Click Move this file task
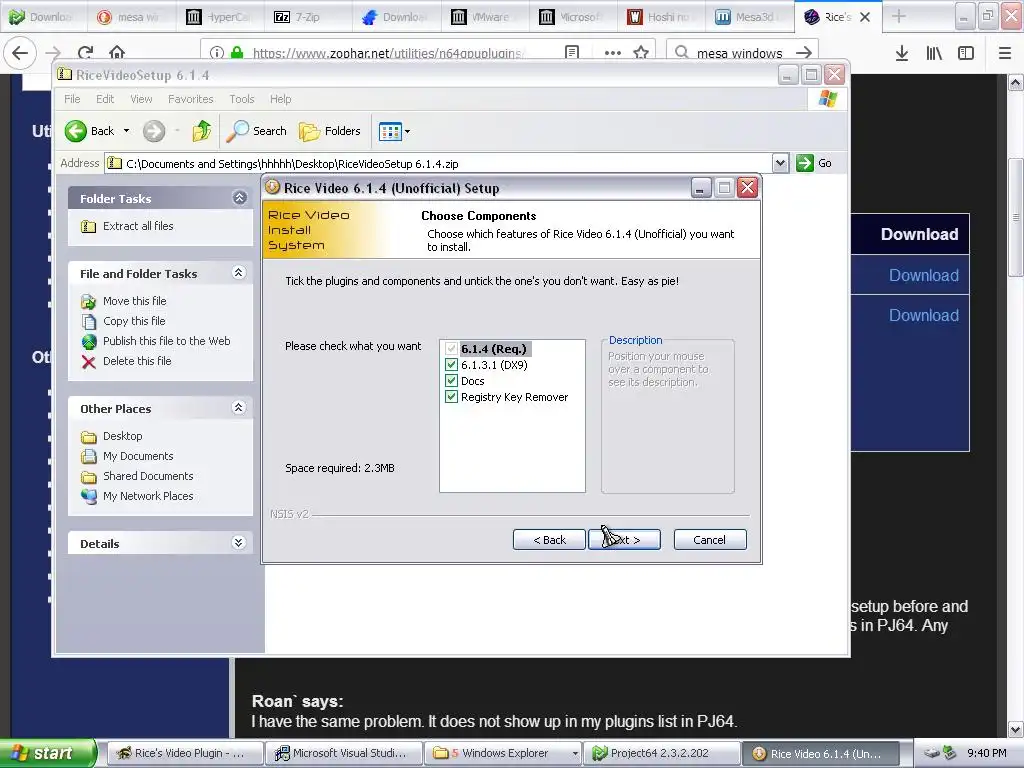The width and height of the screenshot is (1024, 768). coord(123,301)
